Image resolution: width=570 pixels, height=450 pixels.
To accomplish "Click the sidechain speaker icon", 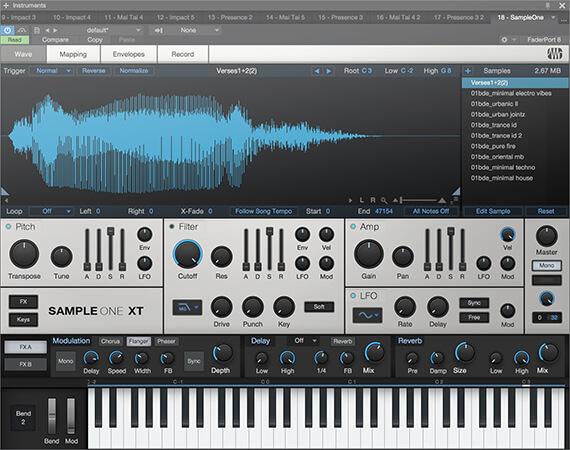I will pyautogui.click(x=159, y=30).
